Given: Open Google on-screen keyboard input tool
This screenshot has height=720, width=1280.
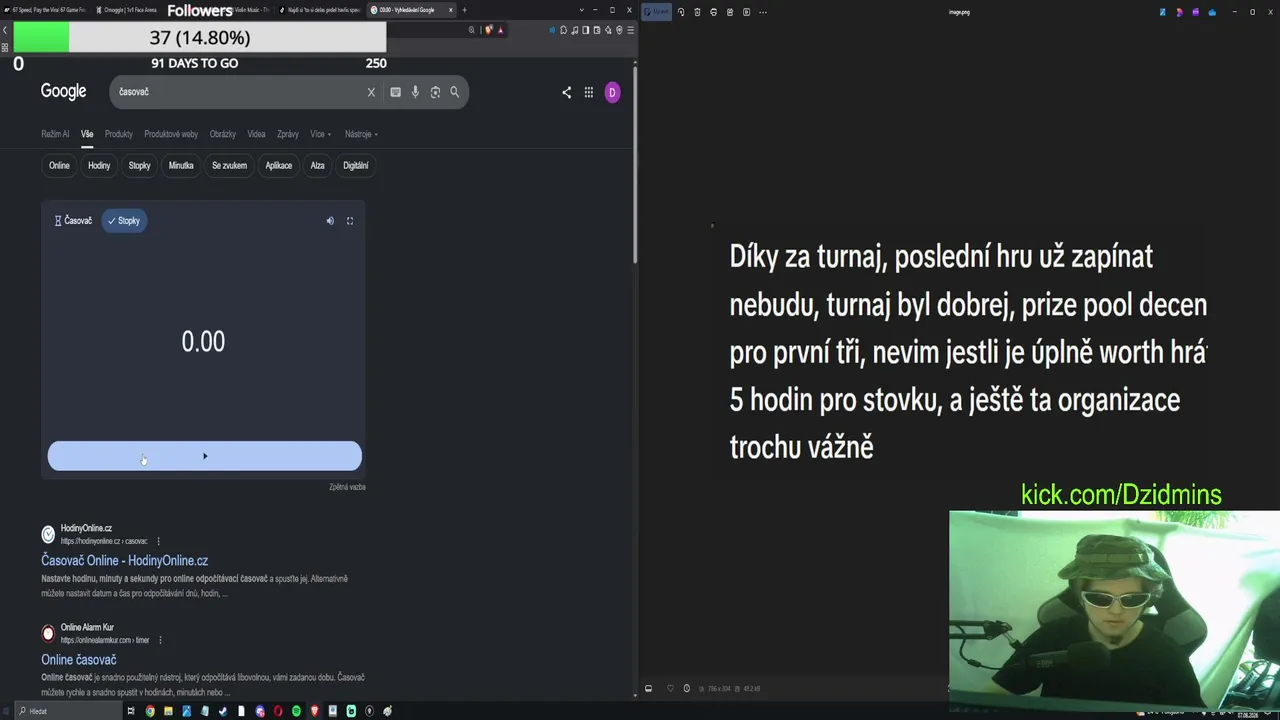Looking at the screenshot, I should tap(396, 92).
